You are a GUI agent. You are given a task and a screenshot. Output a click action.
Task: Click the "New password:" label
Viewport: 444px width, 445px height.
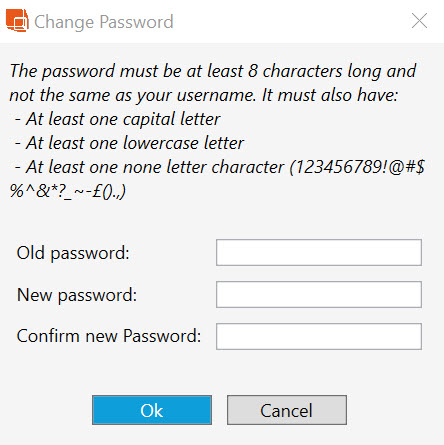[x=77, y=295]
